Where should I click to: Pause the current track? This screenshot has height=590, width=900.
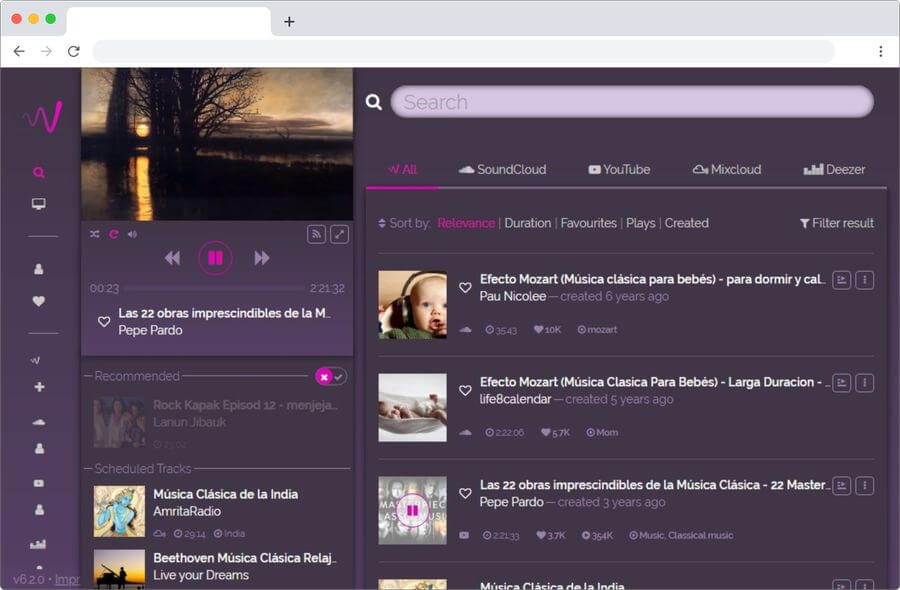coord(215,258)
